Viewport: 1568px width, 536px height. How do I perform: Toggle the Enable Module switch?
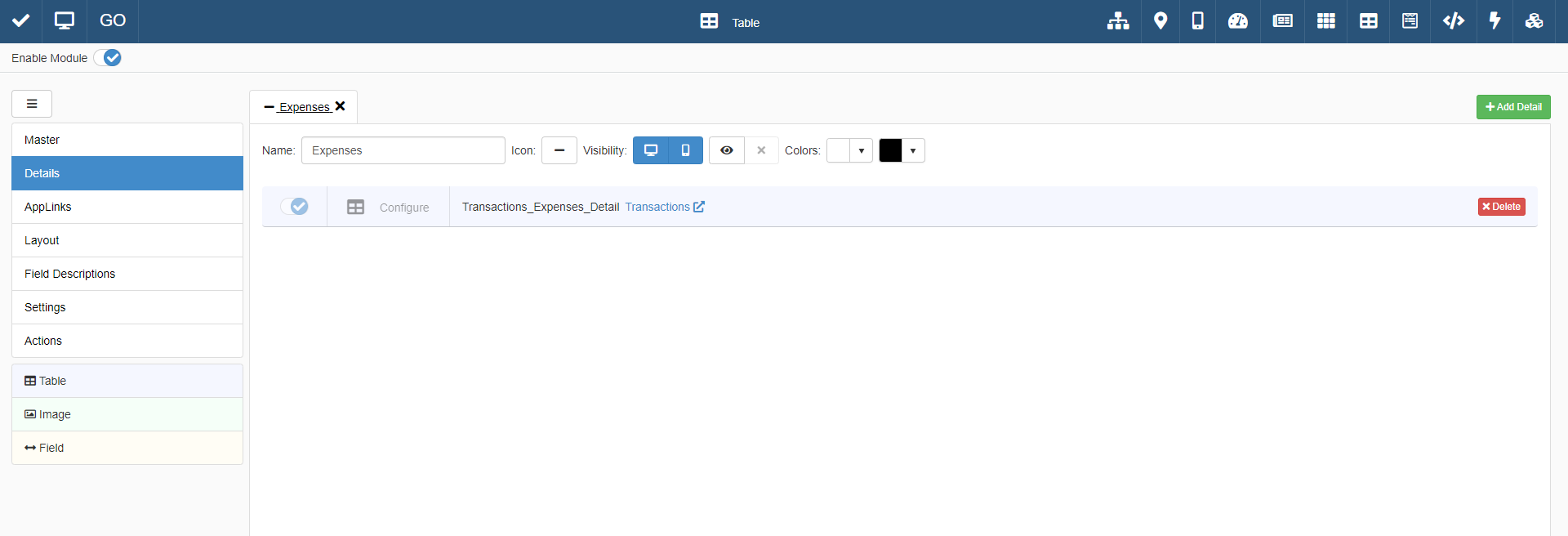(108, 58)
